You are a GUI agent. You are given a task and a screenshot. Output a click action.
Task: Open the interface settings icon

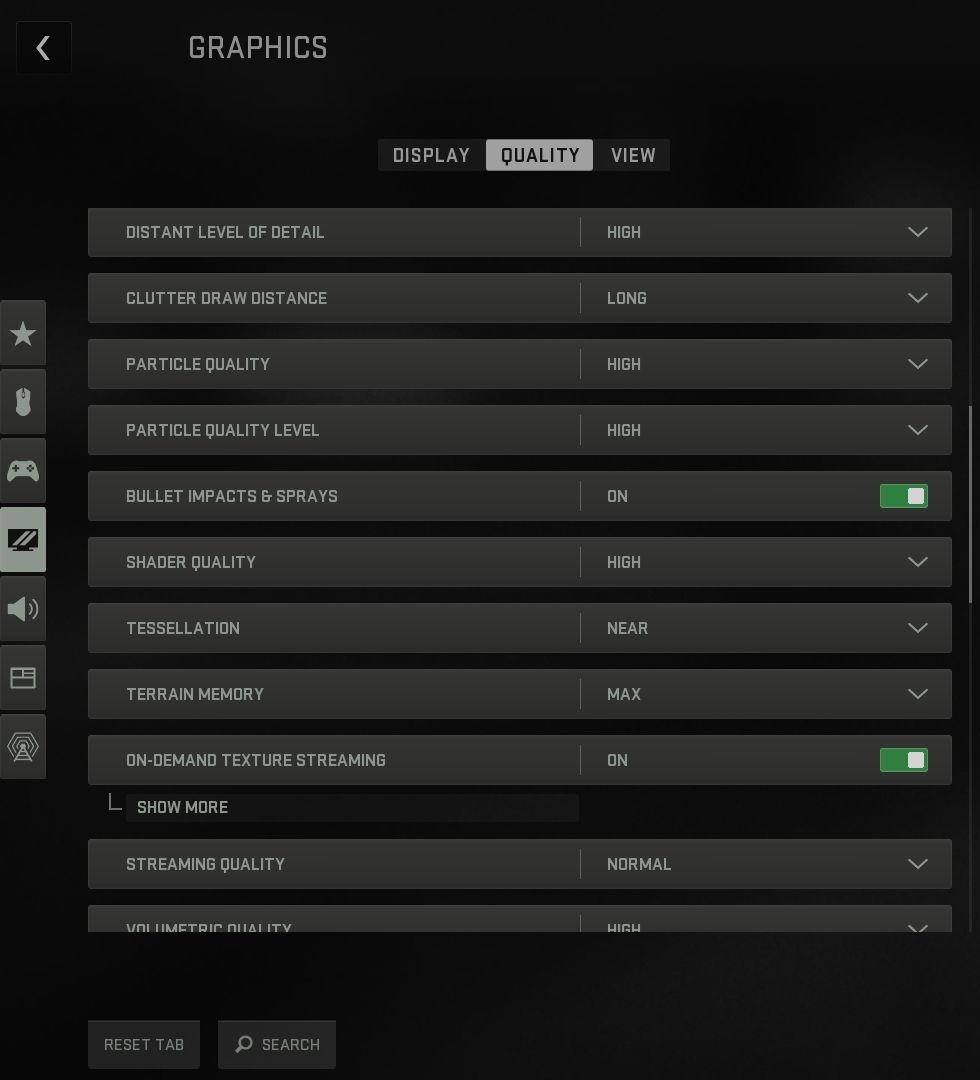tap(23, 678)
